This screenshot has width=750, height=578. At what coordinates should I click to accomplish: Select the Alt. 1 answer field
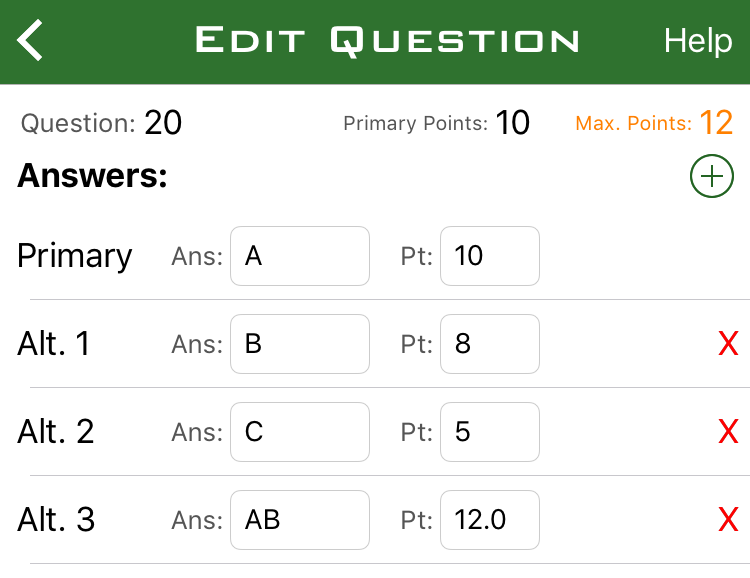[x=299, y=344]
